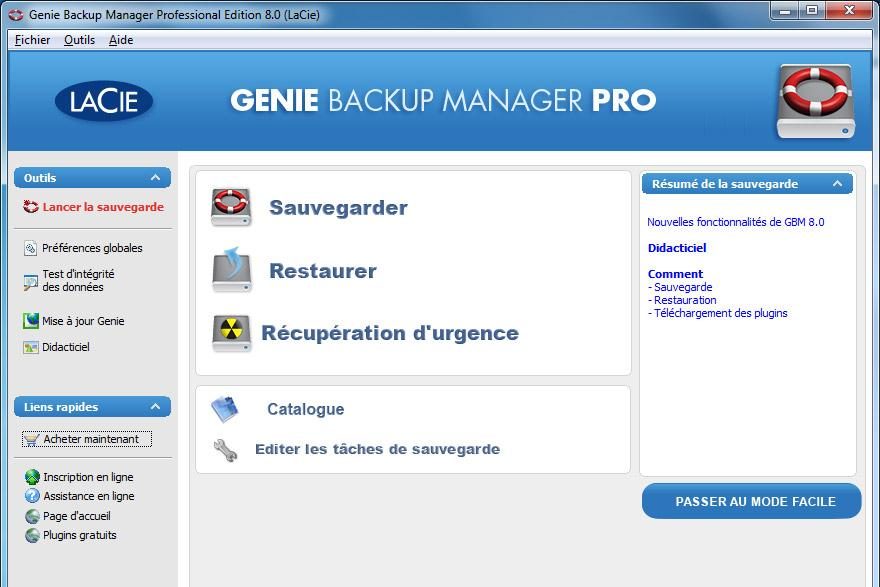880x587 pixels.
Task: Click the Mise à jour Genie text
Action: pos(83,321)
